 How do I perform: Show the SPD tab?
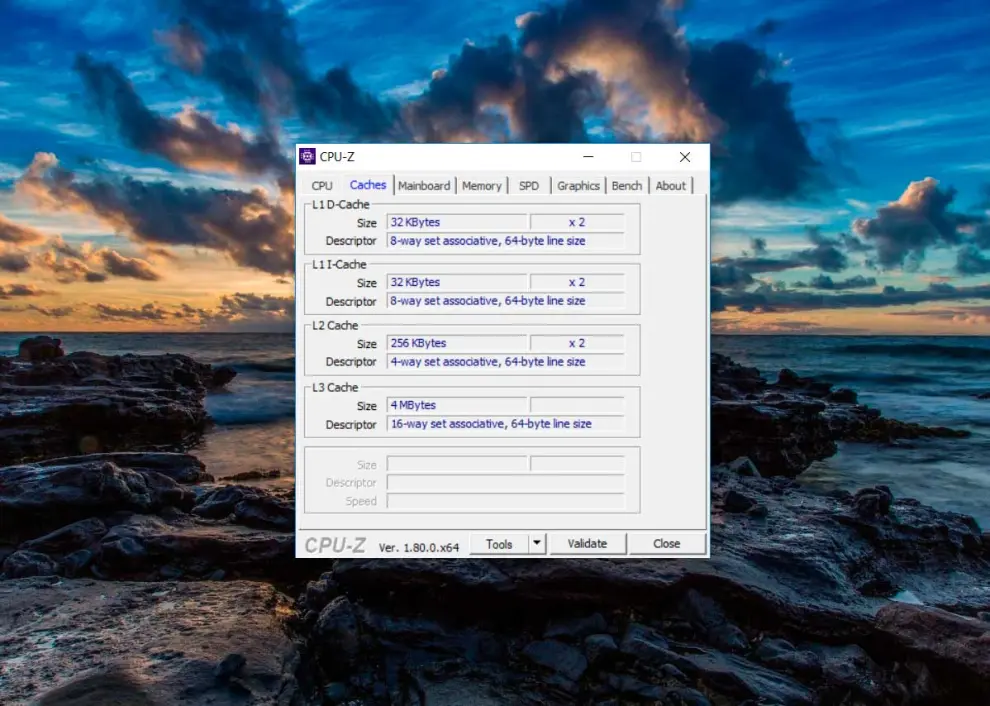click(529, 185)
